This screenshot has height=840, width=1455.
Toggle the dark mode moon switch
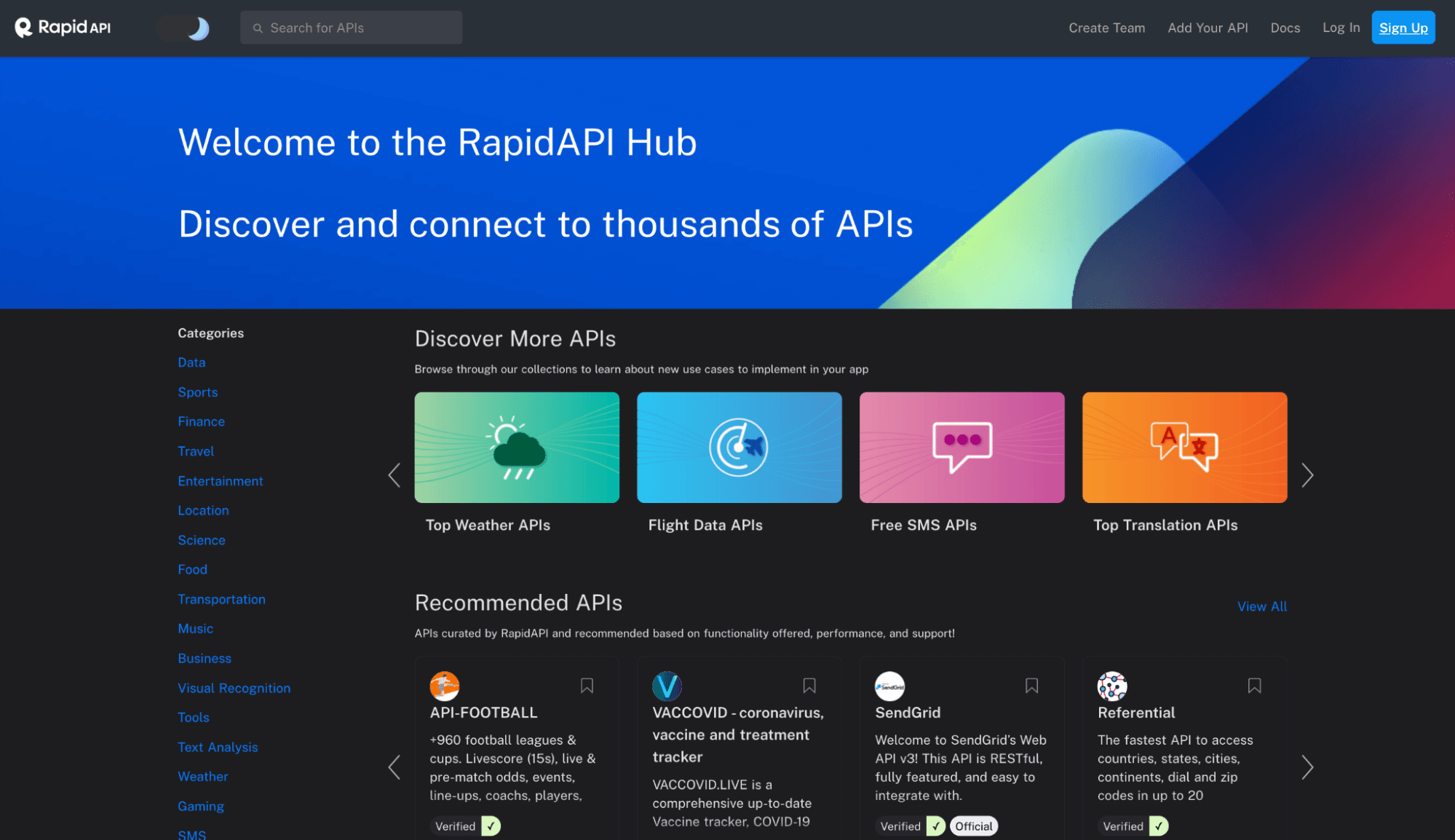[x=183, y=28]
